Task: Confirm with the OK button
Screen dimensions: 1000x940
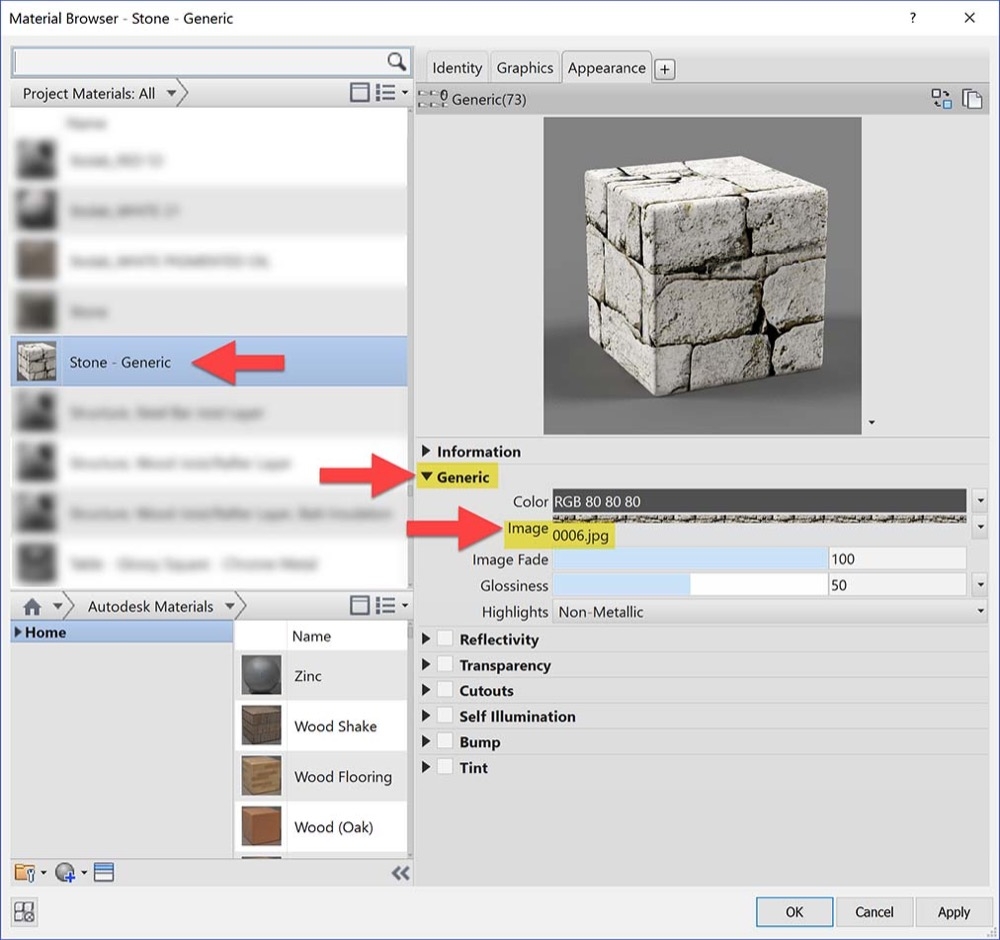Action: [x=794, y=912]
